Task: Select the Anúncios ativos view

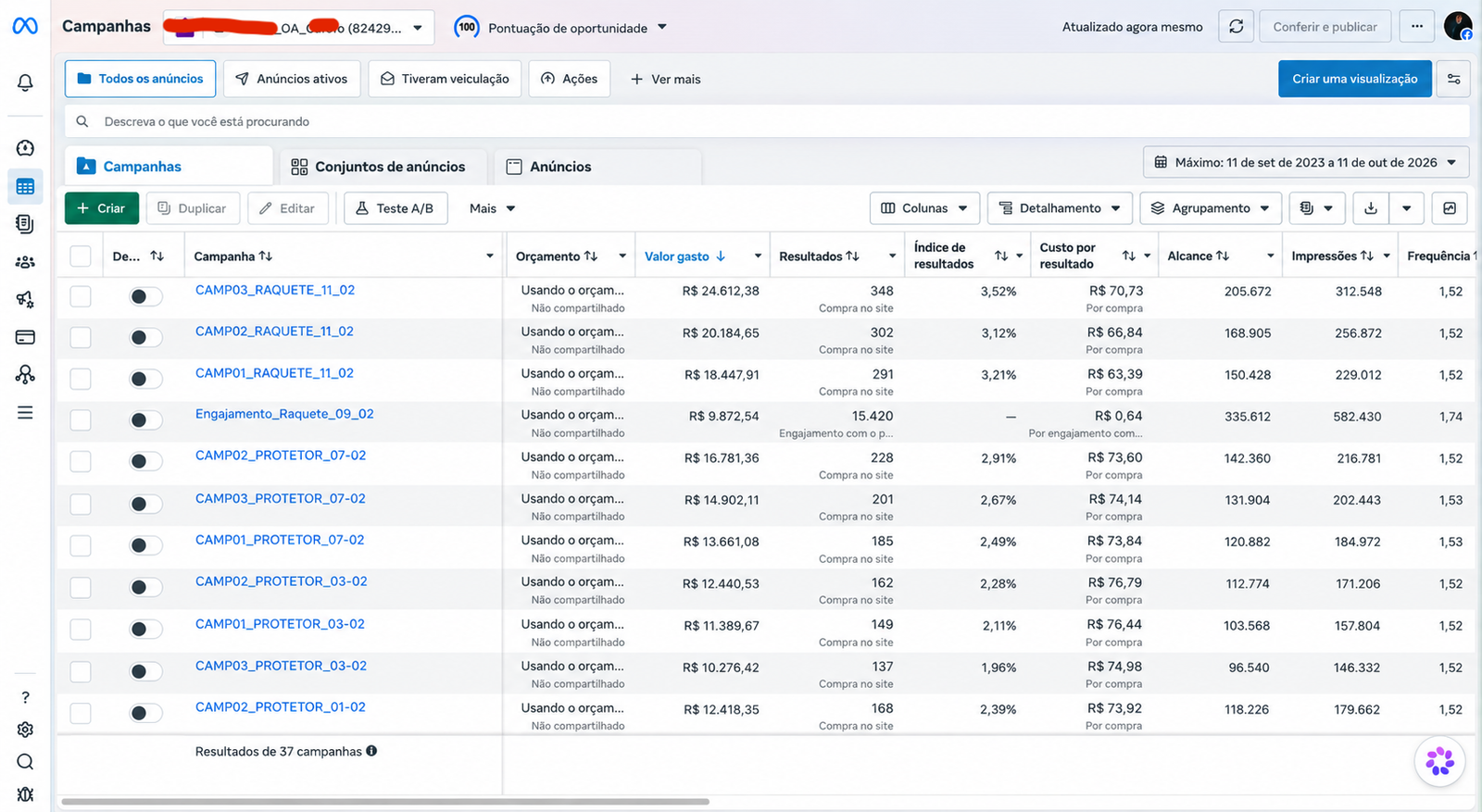Action: tap(292, 79)
